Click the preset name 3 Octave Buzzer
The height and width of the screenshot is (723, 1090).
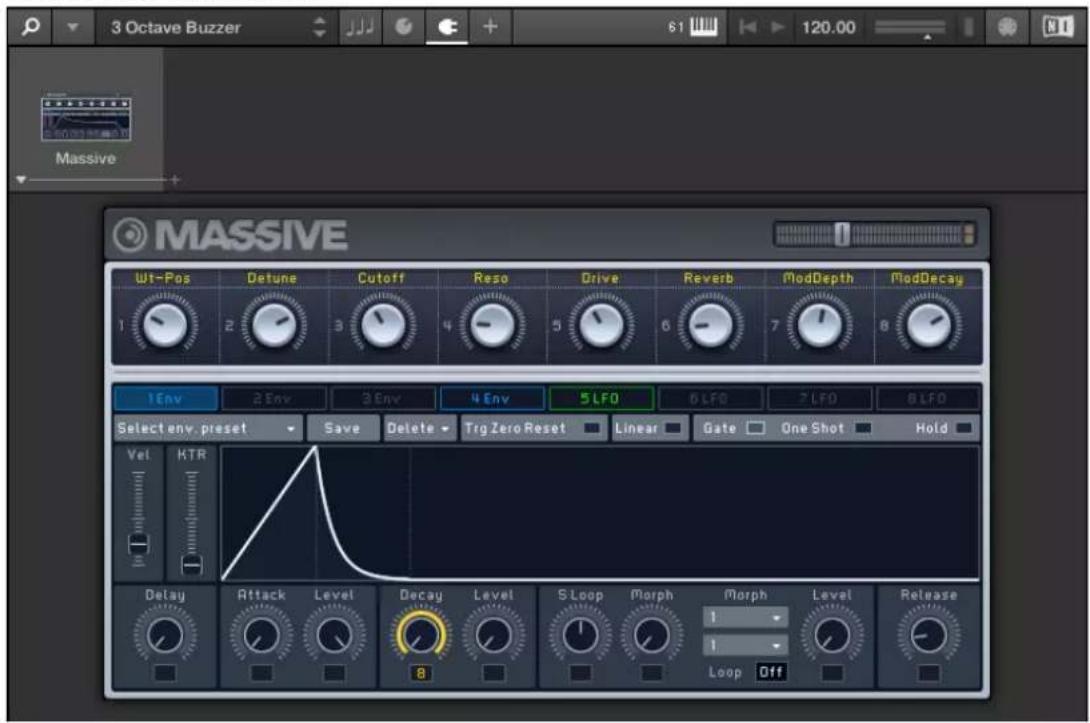pos(176,28)
